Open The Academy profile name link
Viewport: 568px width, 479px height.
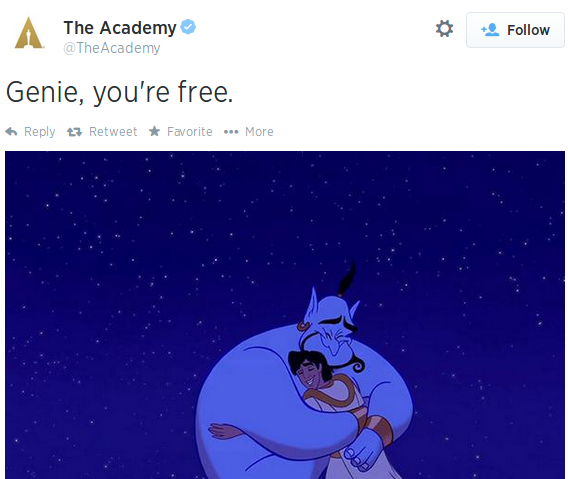pyautogui.click(x=120, y=28)
